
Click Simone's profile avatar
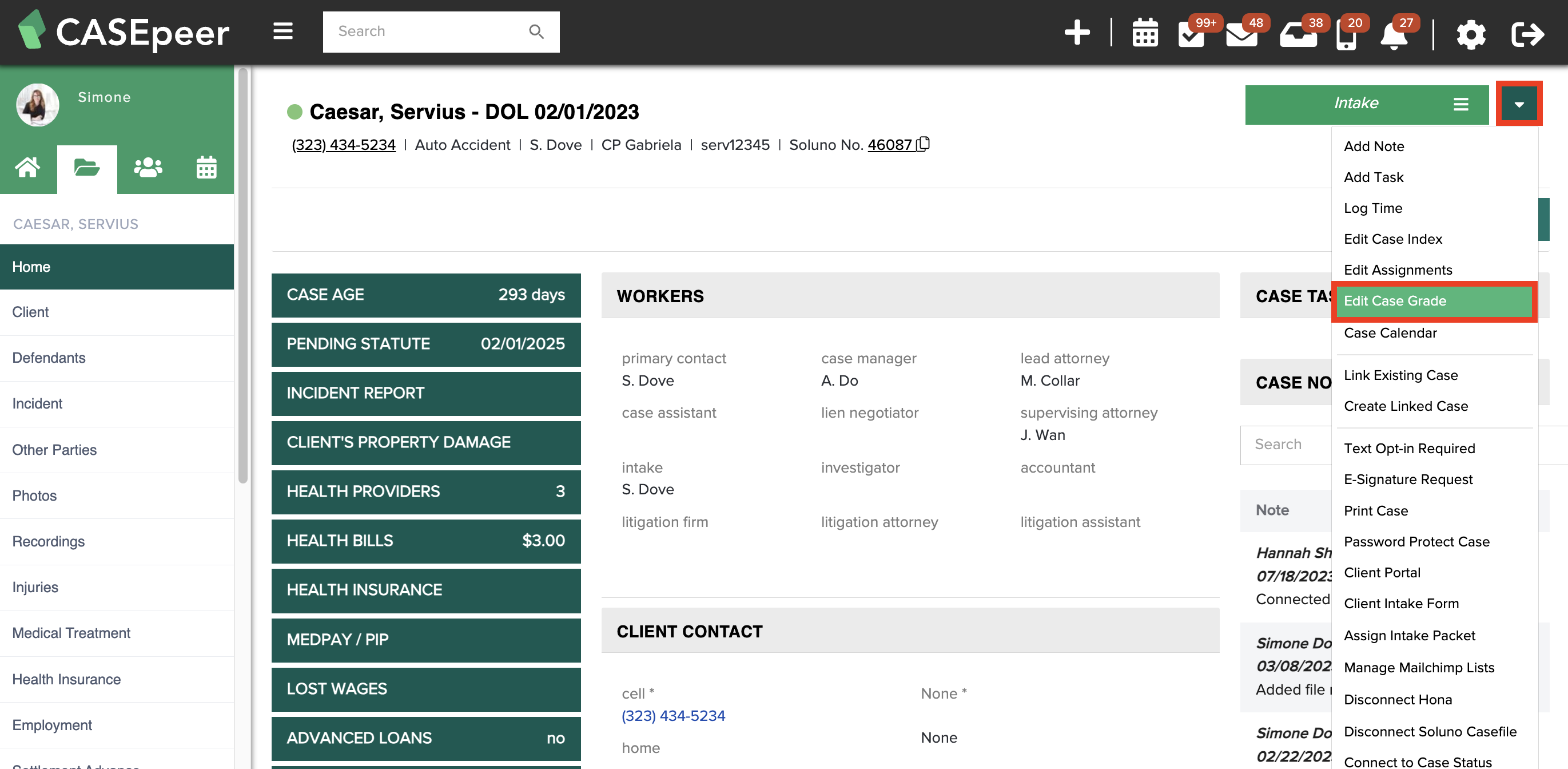coord(38,105)
